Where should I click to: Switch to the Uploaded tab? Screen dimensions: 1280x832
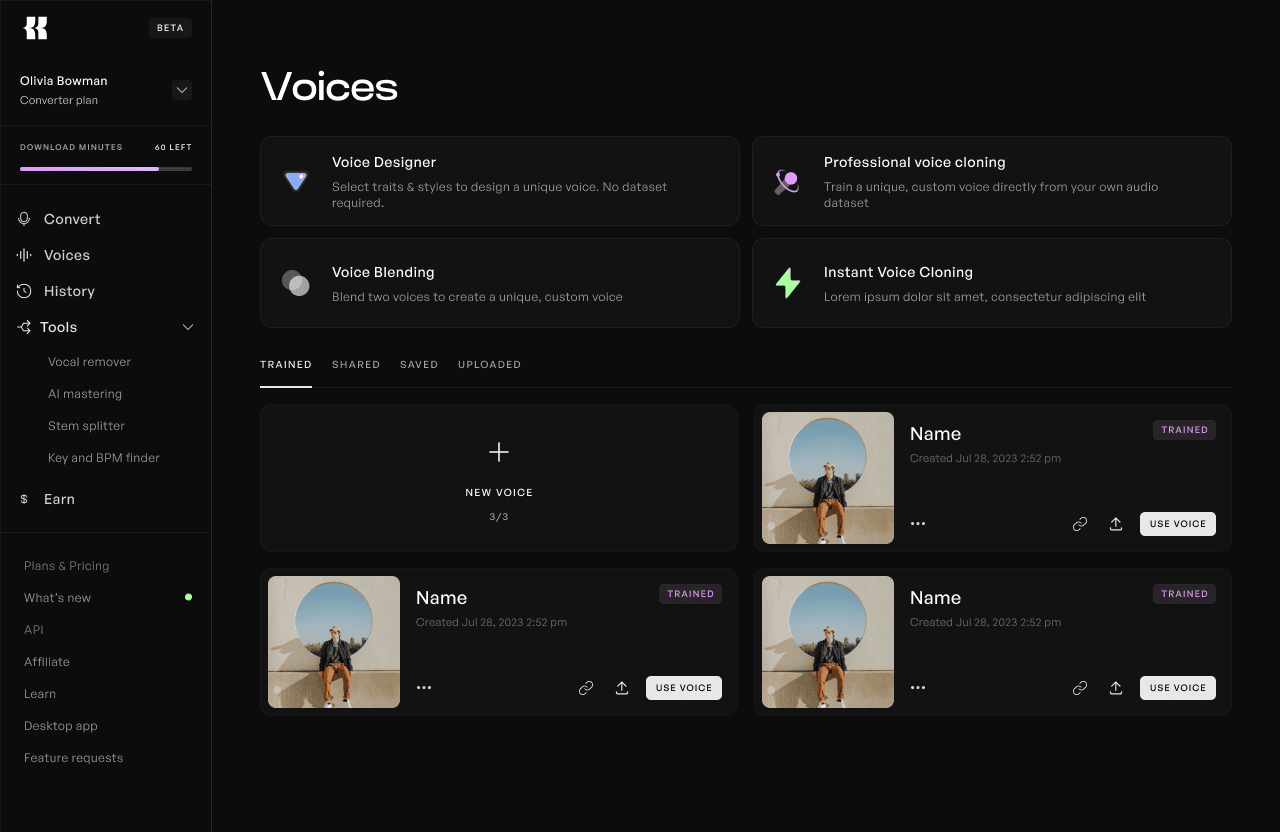click(x=489, y=365)
